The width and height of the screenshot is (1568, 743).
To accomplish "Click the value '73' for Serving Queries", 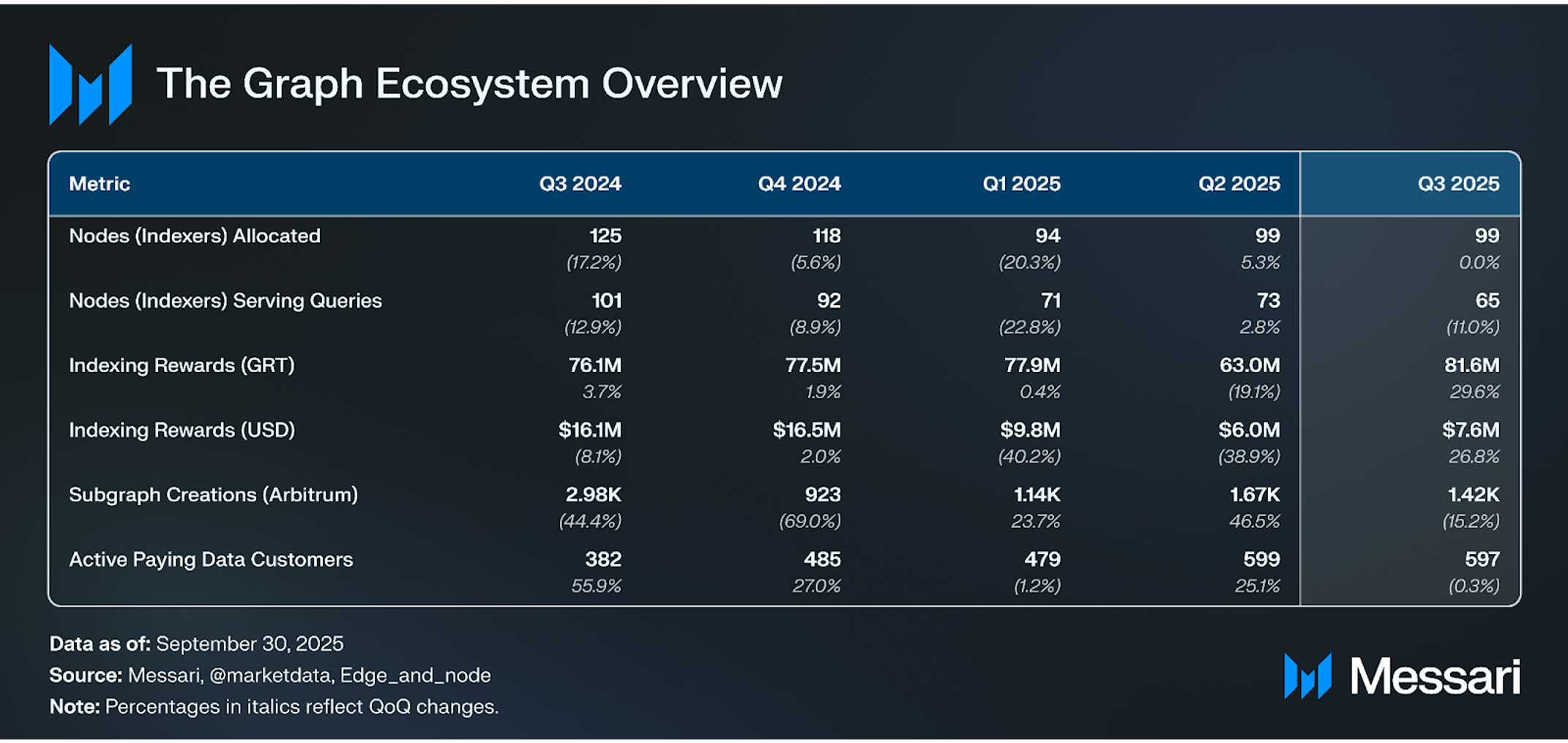I will pos(1269,300).
